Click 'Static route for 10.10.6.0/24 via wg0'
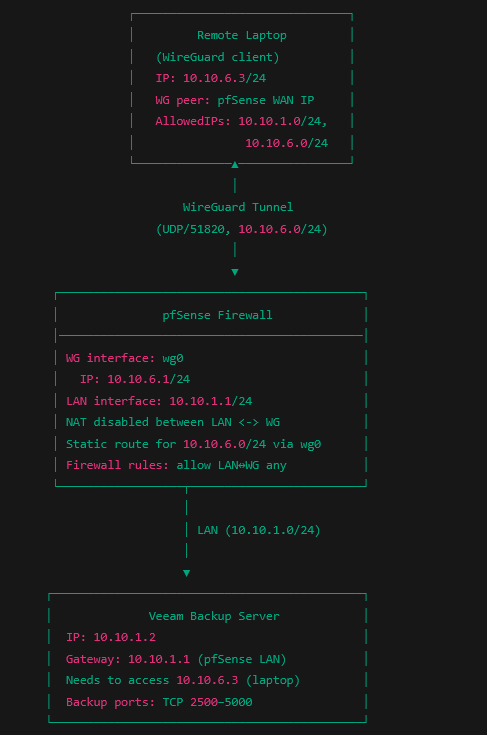This screenshot has width=487, height=735. 193,444
